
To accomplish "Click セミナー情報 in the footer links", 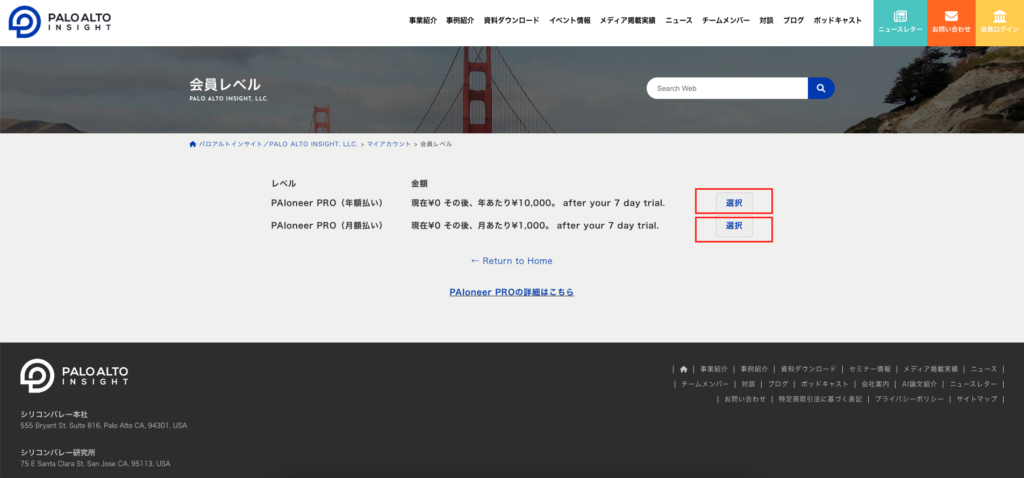I will pyautogui.click(x=869, y=369).
